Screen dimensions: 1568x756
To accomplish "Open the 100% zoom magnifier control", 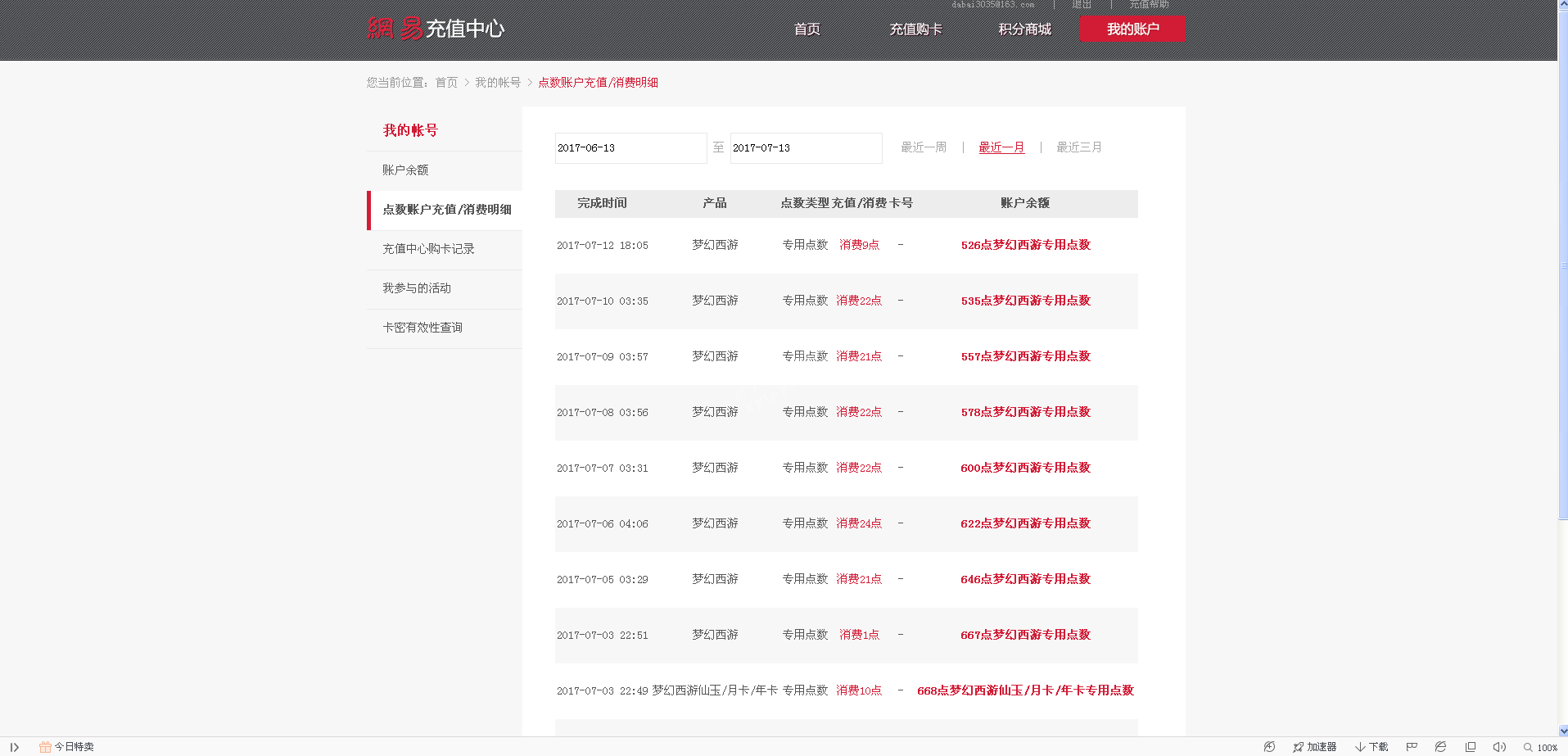I will (x=1529, y=747).
